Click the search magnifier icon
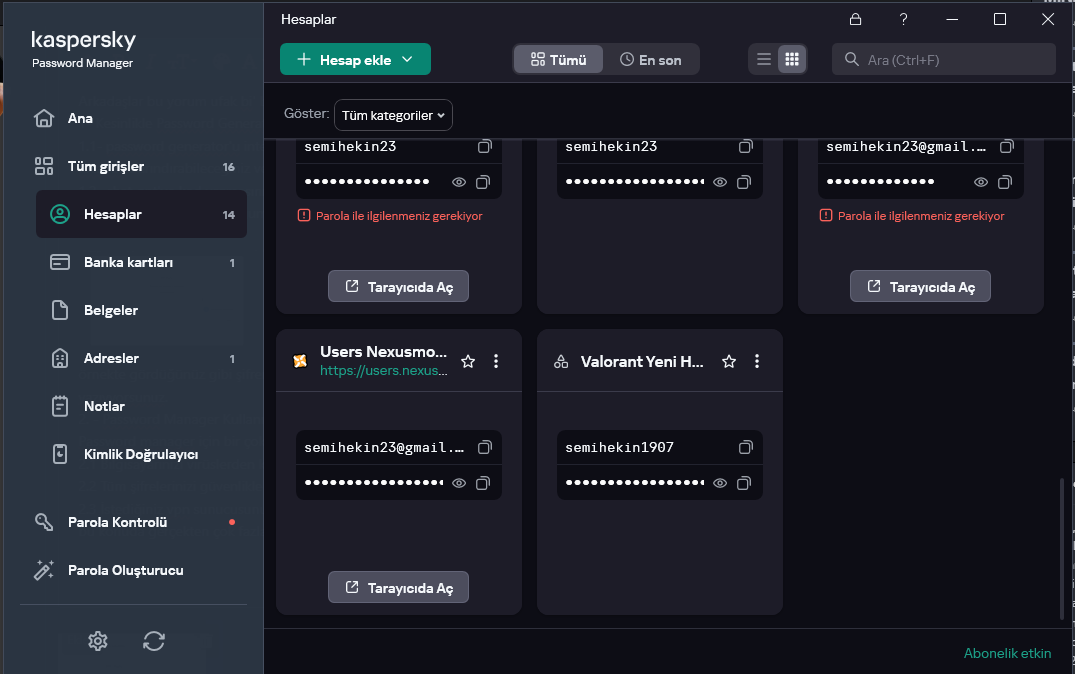Image resolution: width=1075 pixels, height=674 pixels. tap(851, 59)
